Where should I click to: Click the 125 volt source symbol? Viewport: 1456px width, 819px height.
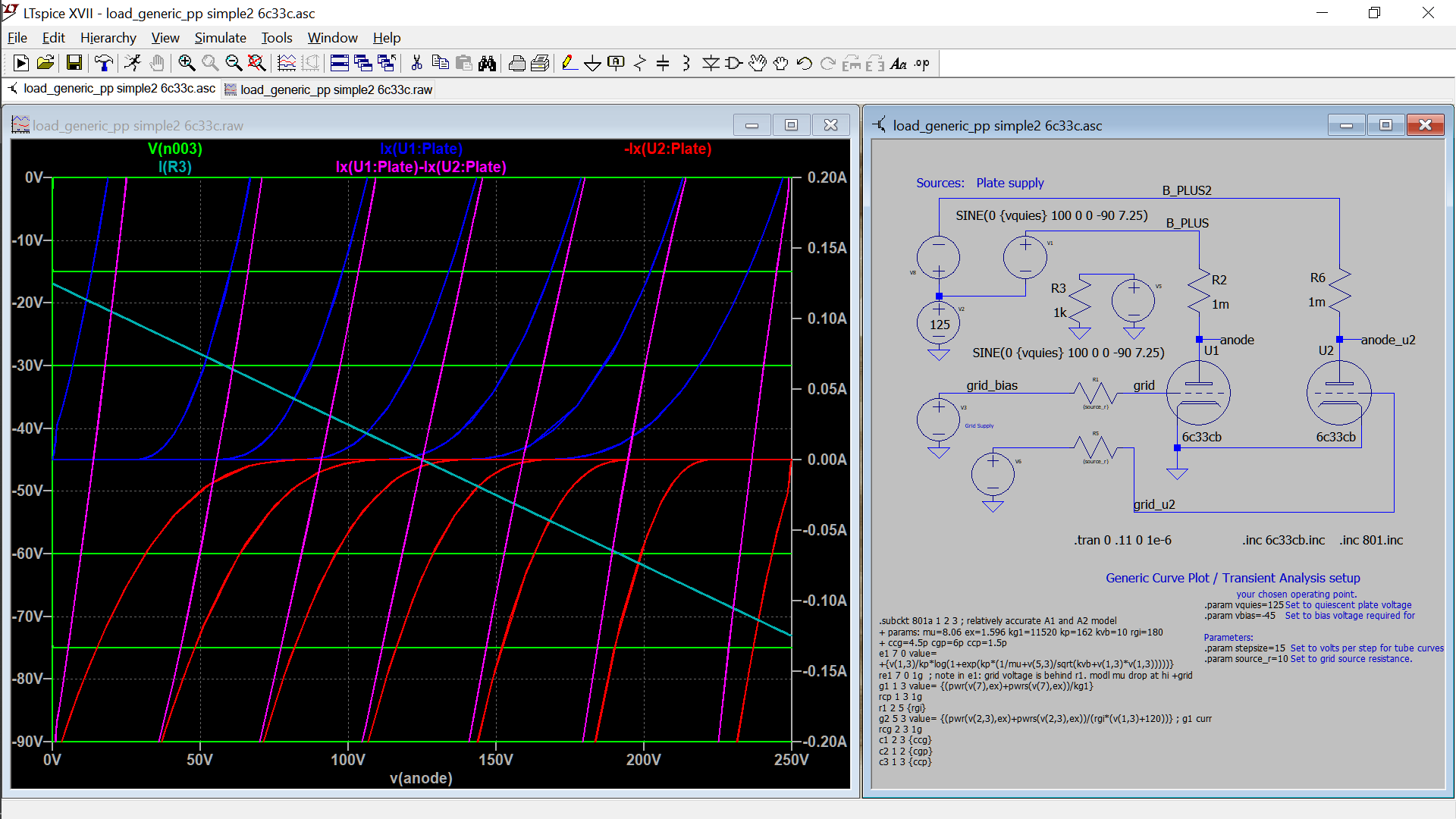(939, 324)
